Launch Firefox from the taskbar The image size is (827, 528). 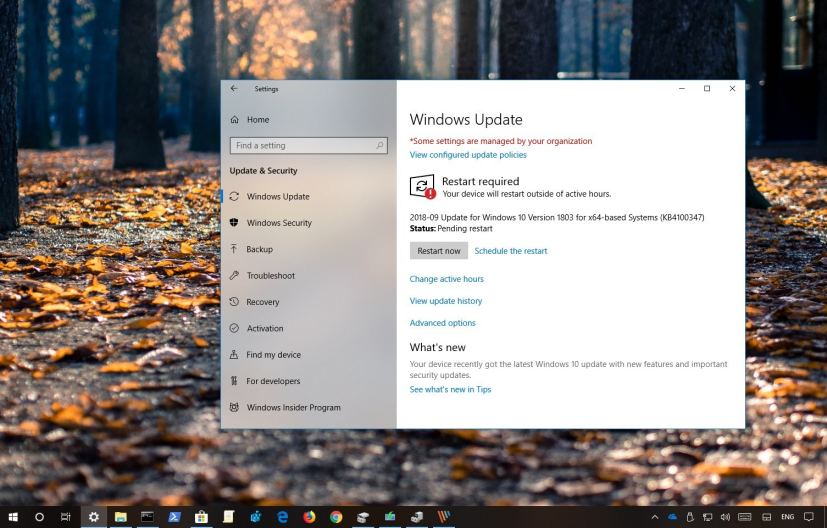tap(310, 517)
